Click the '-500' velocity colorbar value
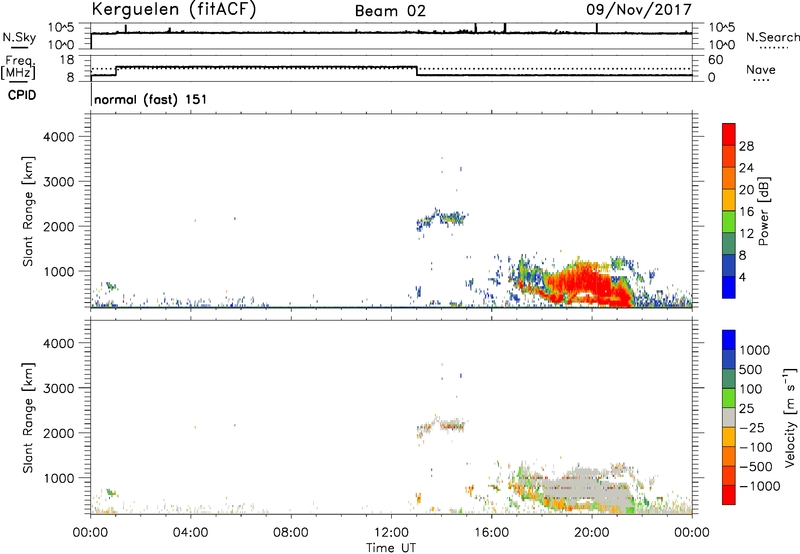 coord(756,466)
